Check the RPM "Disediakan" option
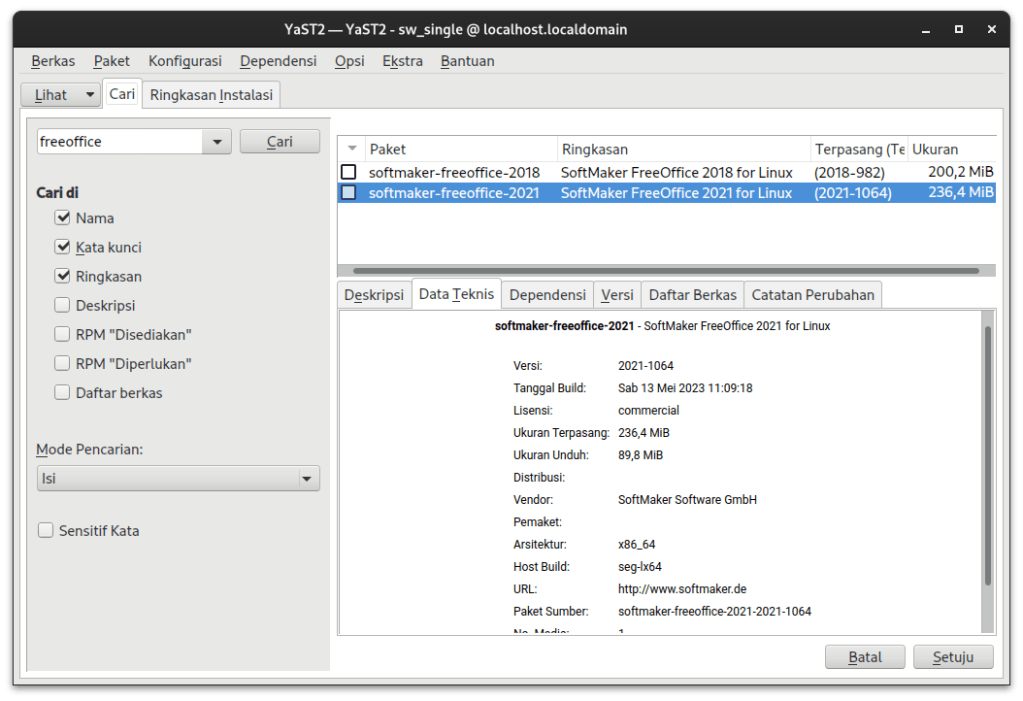 pos(62,334)
